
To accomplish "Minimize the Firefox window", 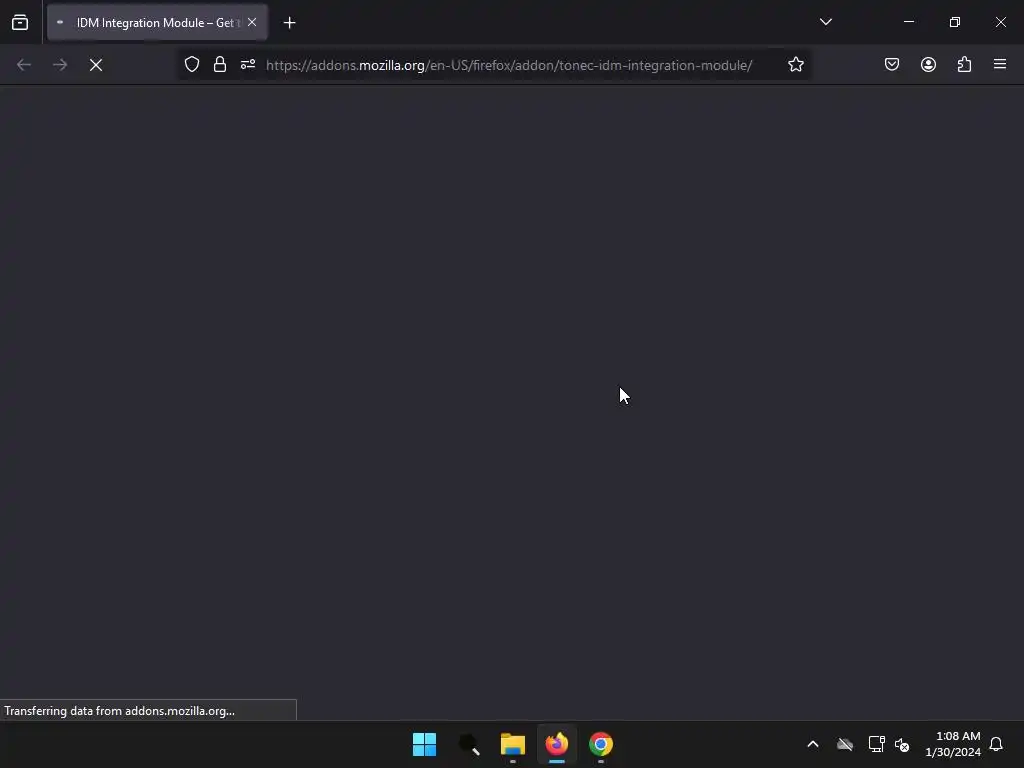I will click(909, 22).
